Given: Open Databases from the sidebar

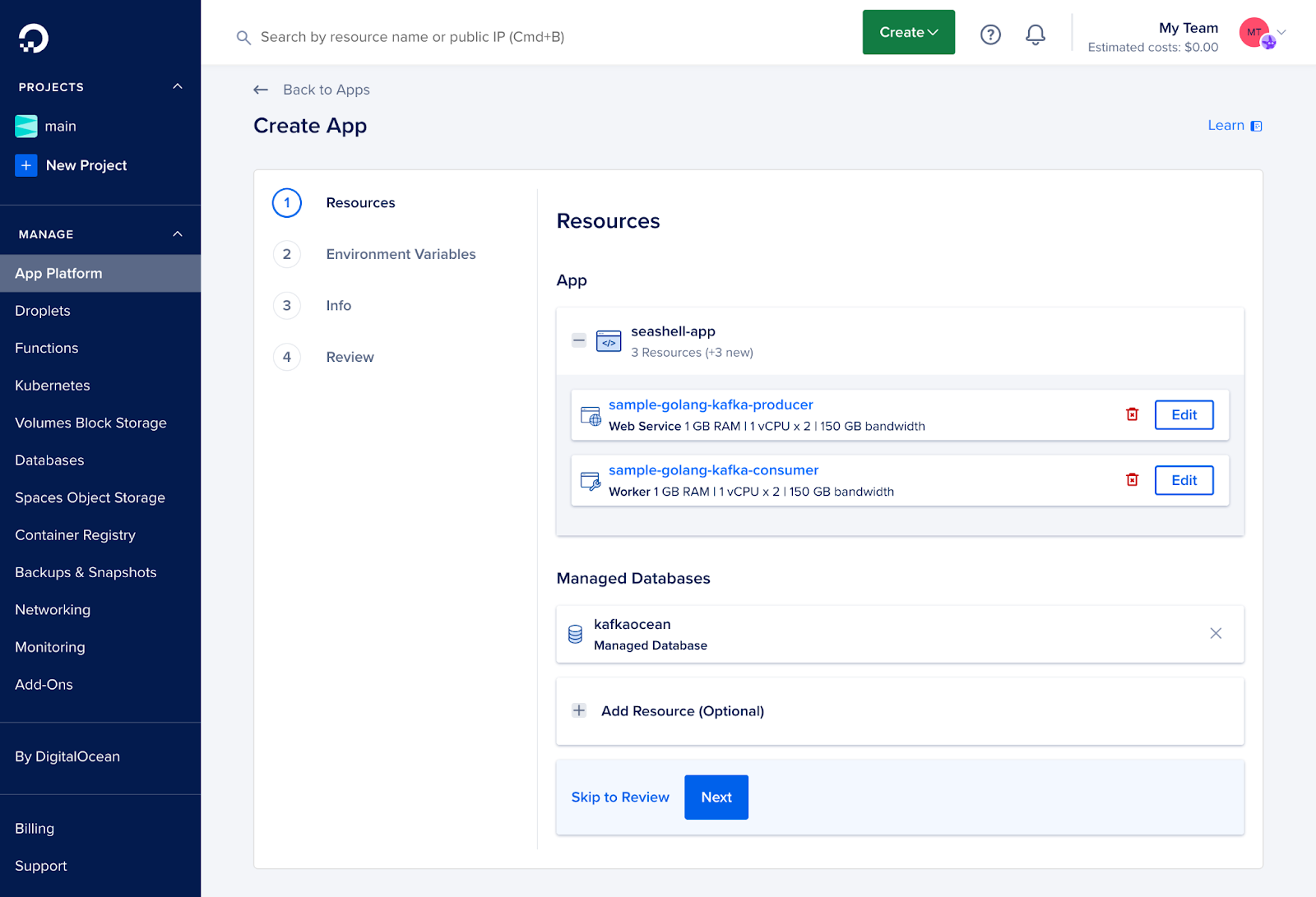Looking at the screenshot, I should tap(49, 460).
